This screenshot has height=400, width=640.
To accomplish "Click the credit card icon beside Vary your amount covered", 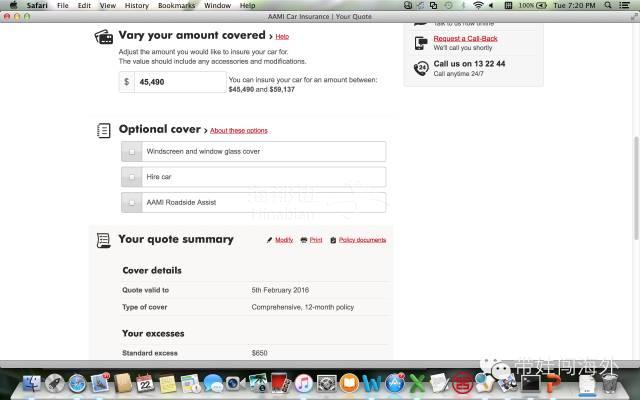I will click(x=104, y=37).
